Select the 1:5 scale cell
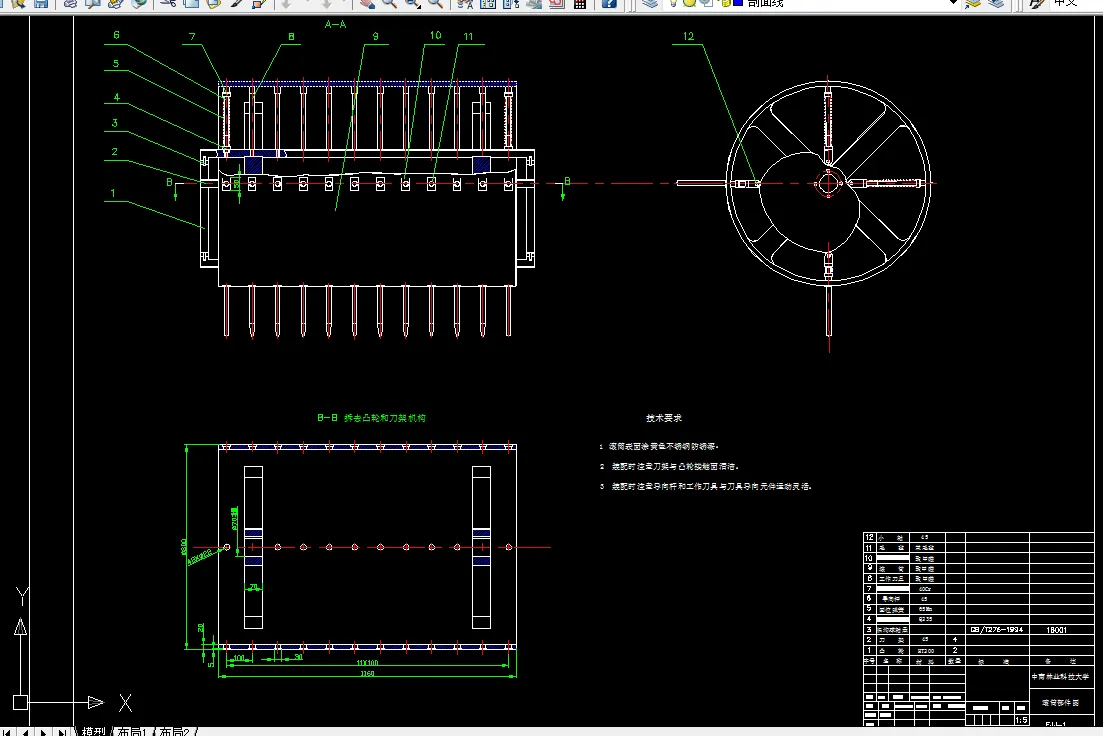 pos(1021,720)
